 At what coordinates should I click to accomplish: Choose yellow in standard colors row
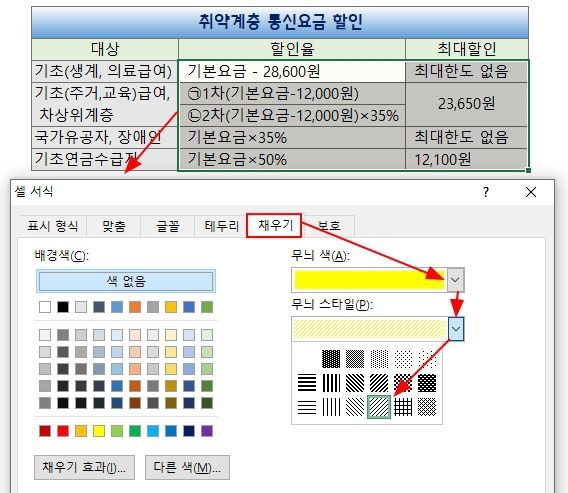coord(99,431)
